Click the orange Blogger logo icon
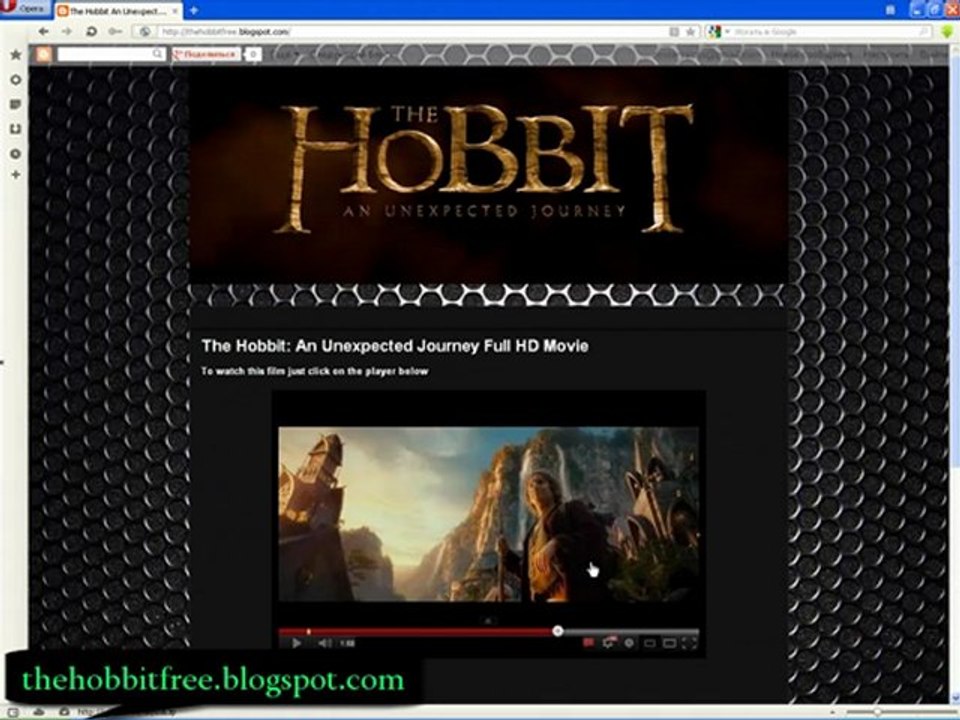Image resolution: width=960 pixels, height=720 pixels. (43, 54)
